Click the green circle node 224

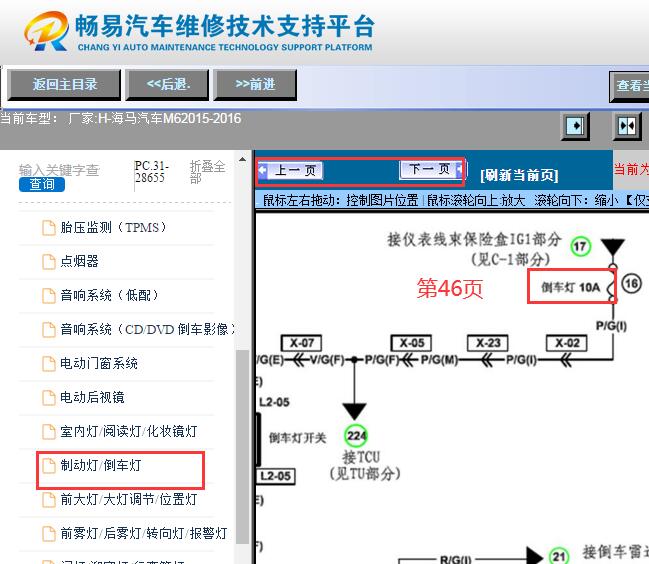tap(356, 435)
